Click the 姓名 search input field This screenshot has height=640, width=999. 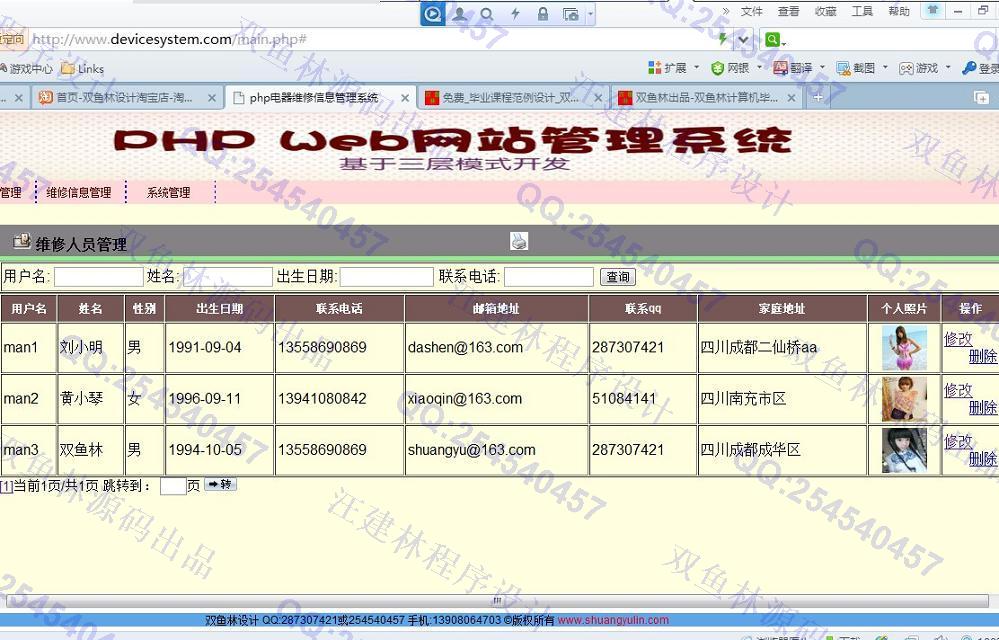coord(227,276)
